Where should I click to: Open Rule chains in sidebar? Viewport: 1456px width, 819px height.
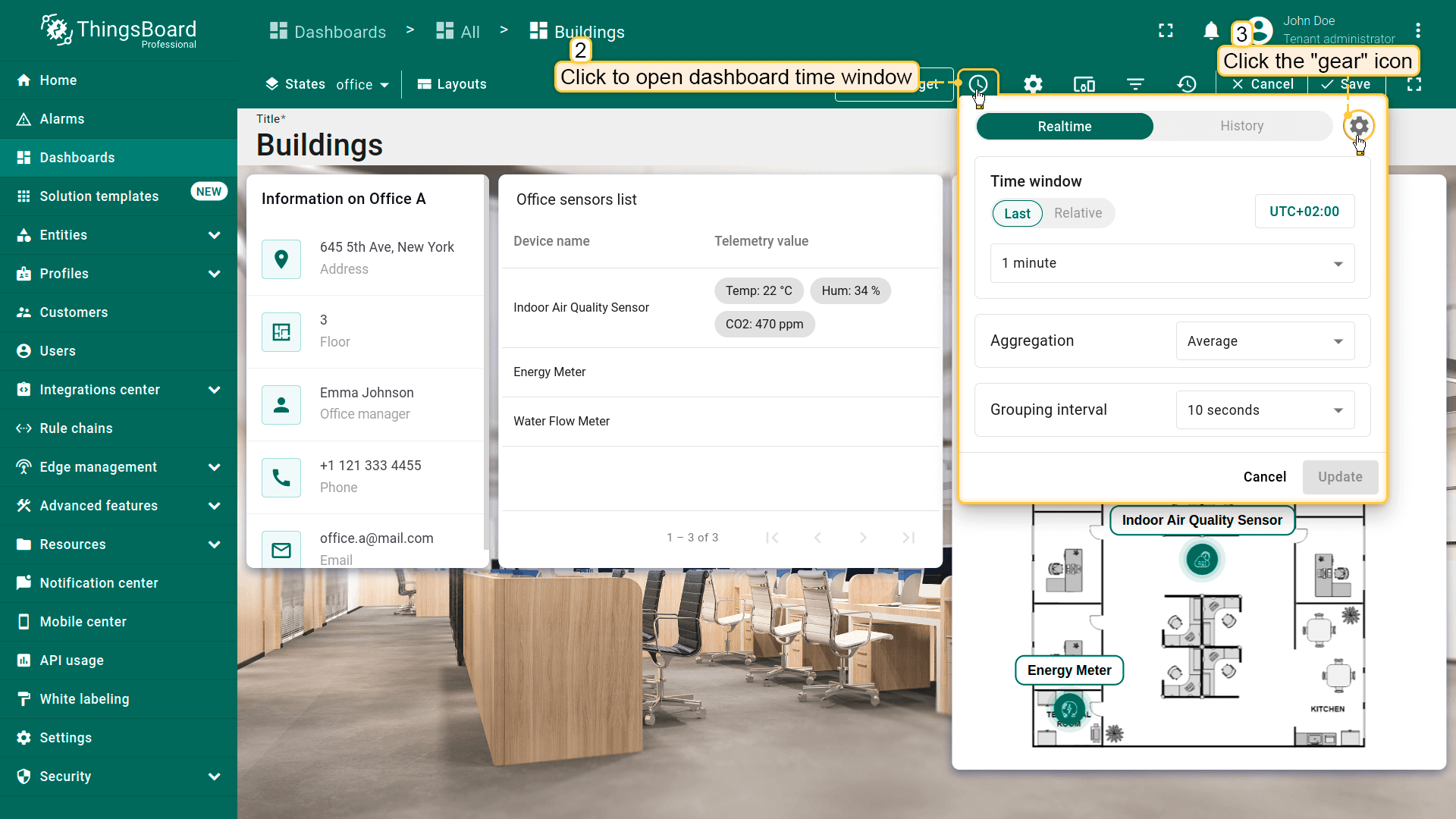tap(76, 428)
